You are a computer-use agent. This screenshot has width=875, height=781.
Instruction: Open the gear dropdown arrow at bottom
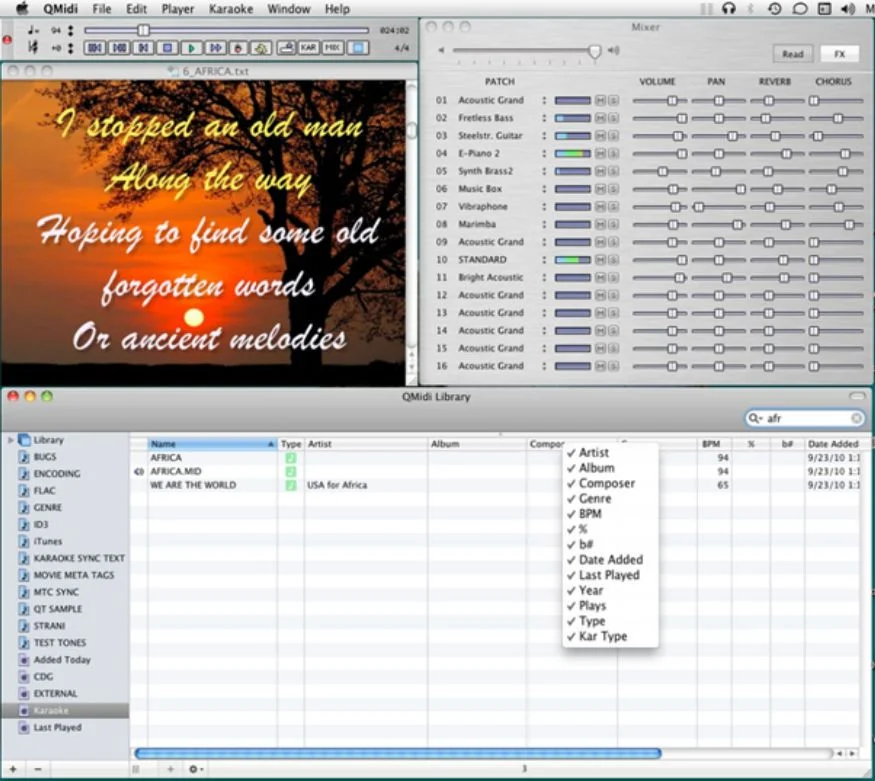tap(202, 769)
